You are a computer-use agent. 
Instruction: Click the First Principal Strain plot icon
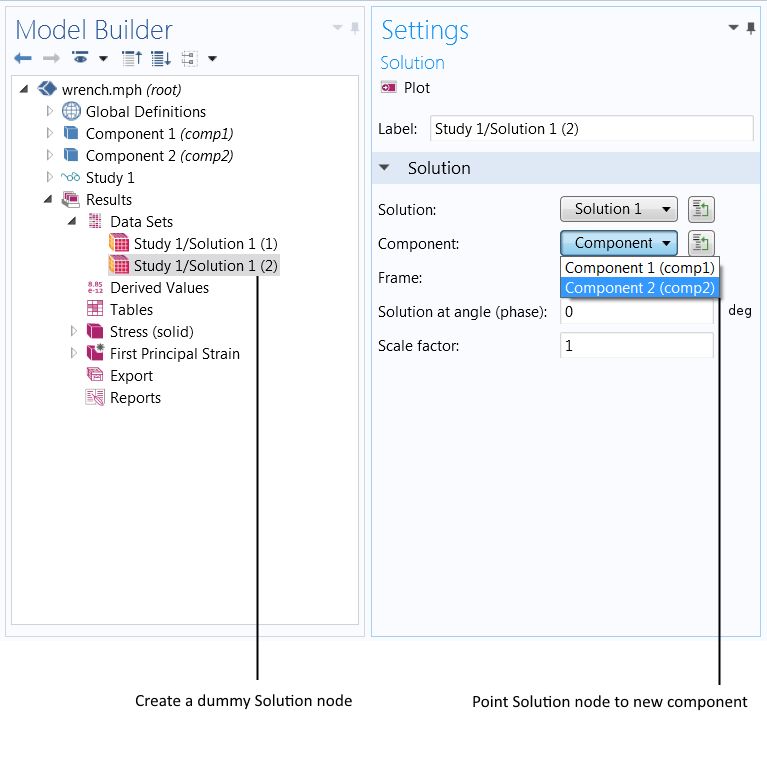95,353
